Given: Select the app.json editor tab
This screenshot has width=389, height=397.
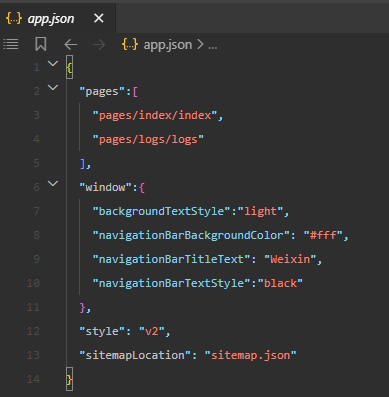Looking at the screenshot, I should pyautogui.click(x=58, y=18).
